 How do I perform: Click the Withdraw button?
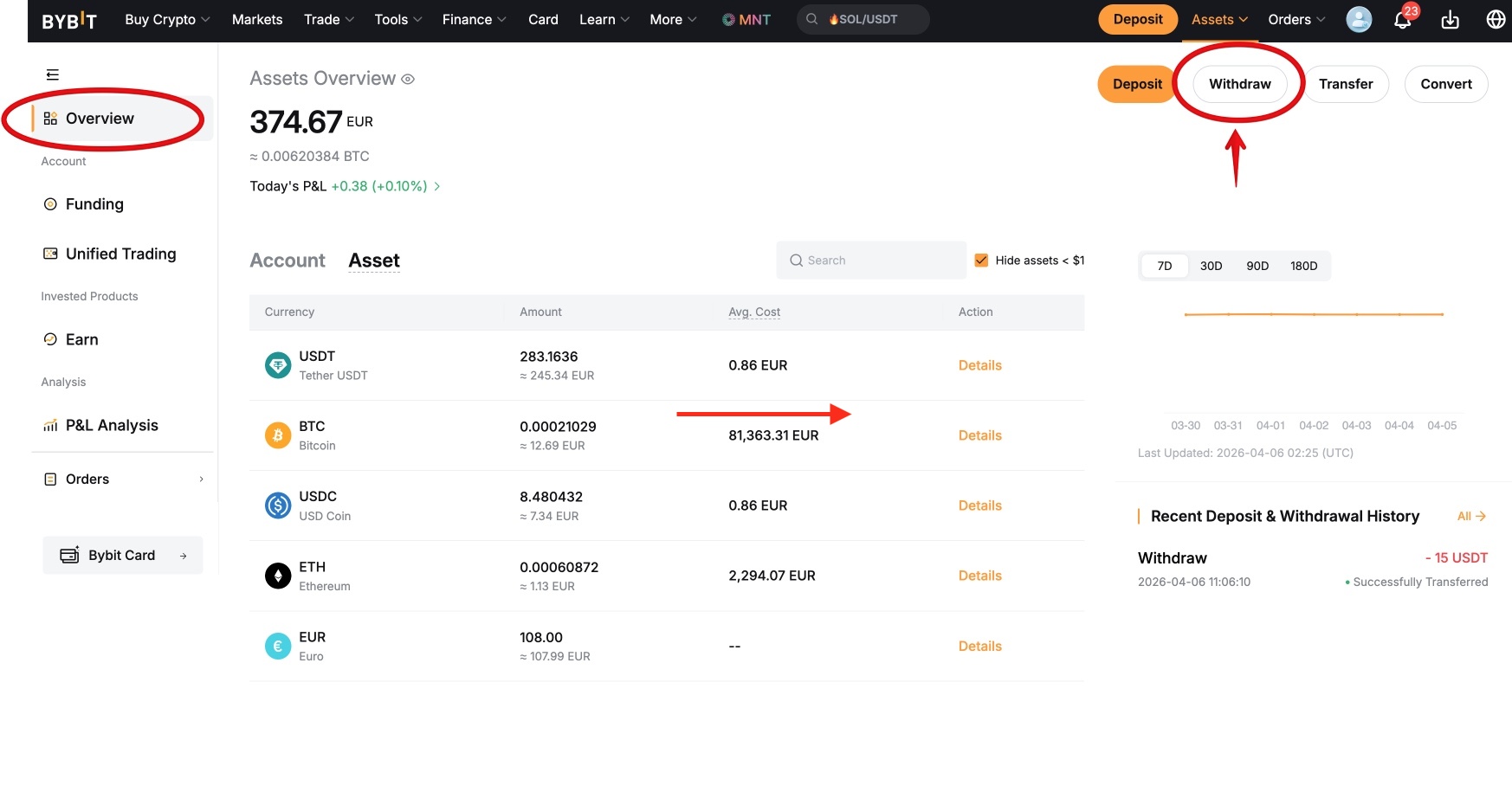tap(1240, 84)
